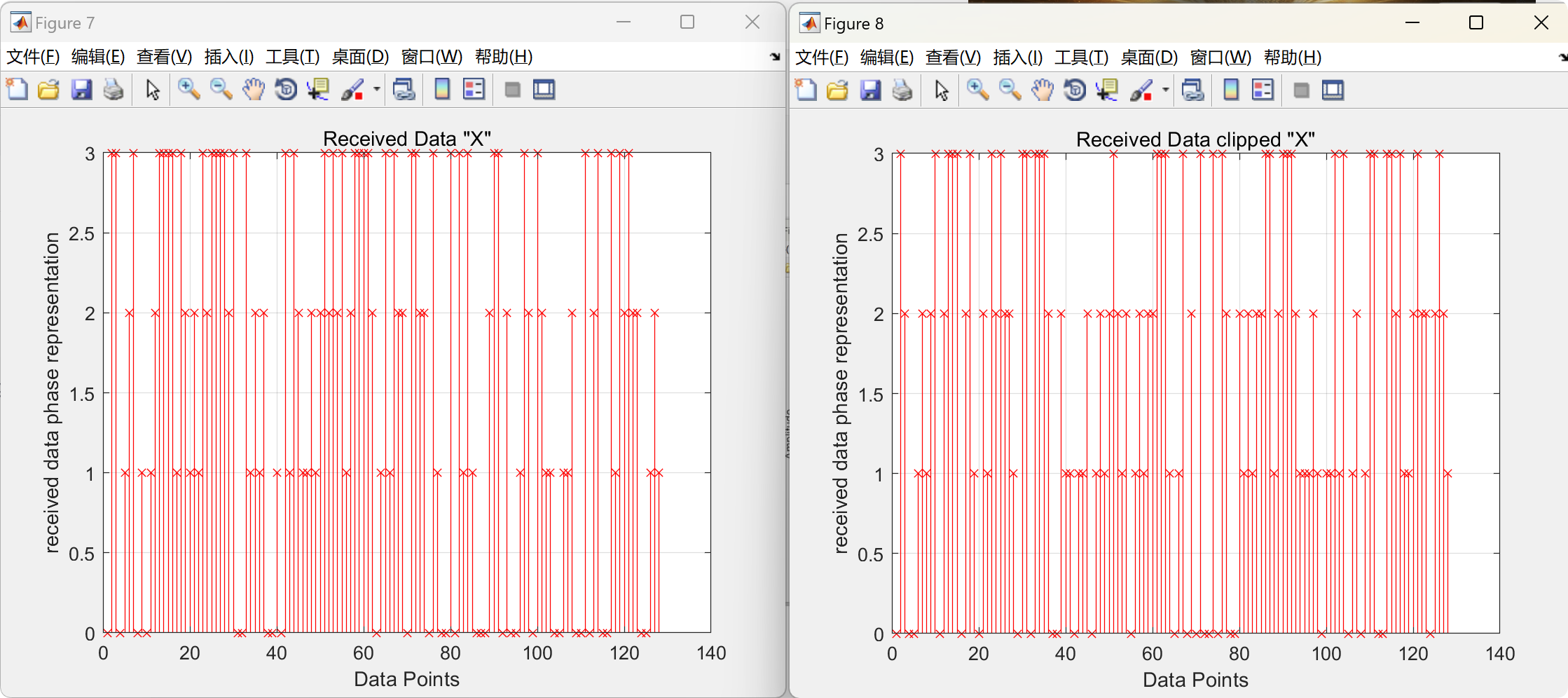Expand brush color dropdown arrow in Figure 8
1568x698 pixels.
(x=1166, y=90)
